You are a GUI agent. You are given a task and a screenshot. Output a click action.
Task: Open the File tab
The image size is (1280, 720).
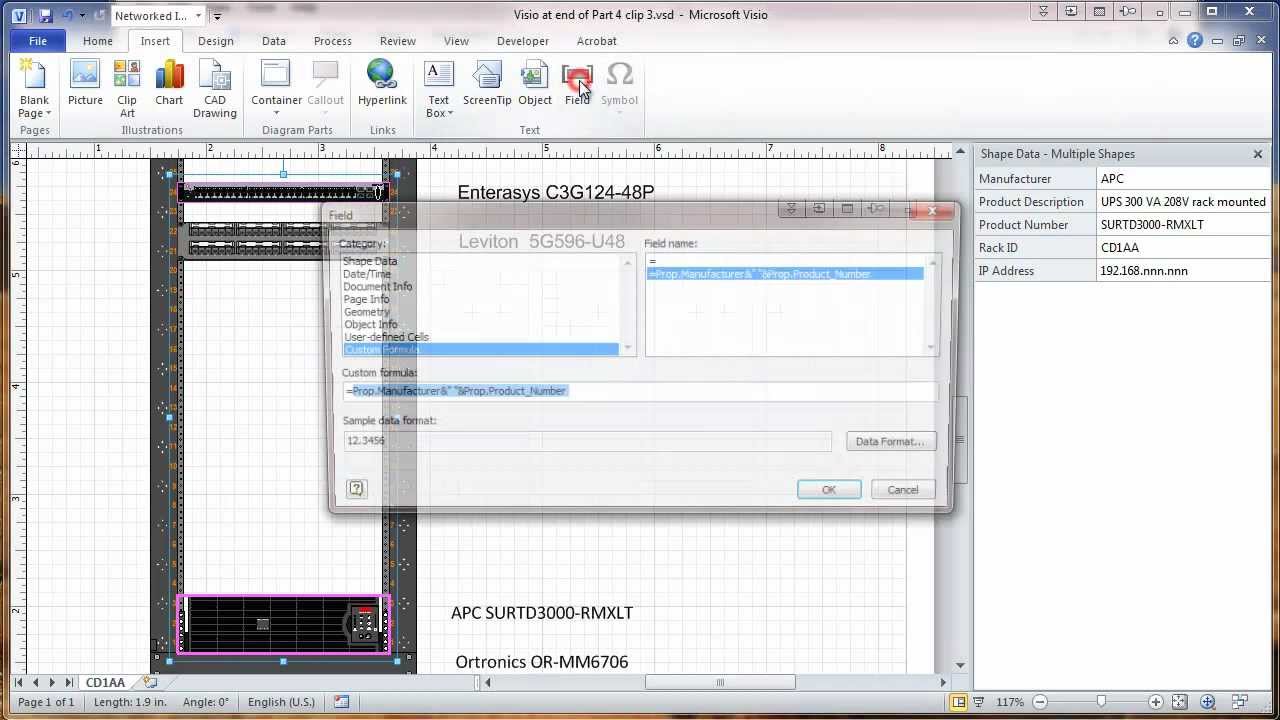pos(38,41)
